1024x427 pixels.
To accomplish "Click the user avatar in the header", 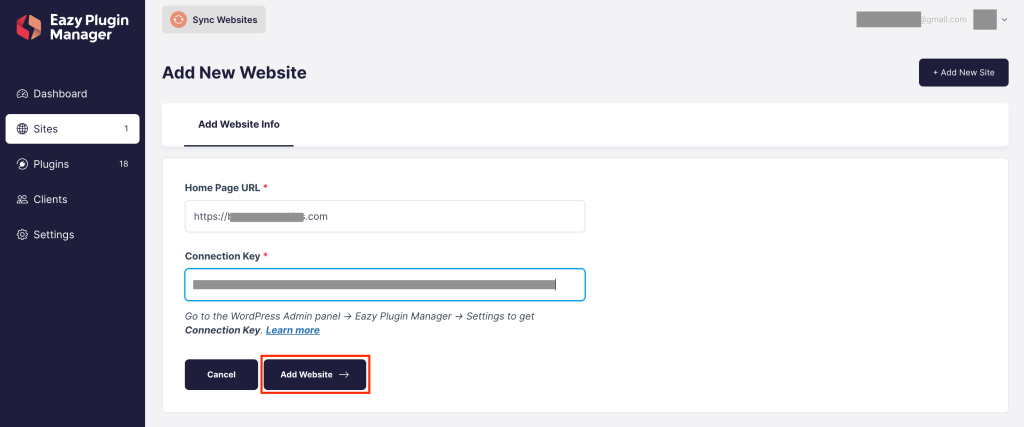I will click(x=984, y=20).
